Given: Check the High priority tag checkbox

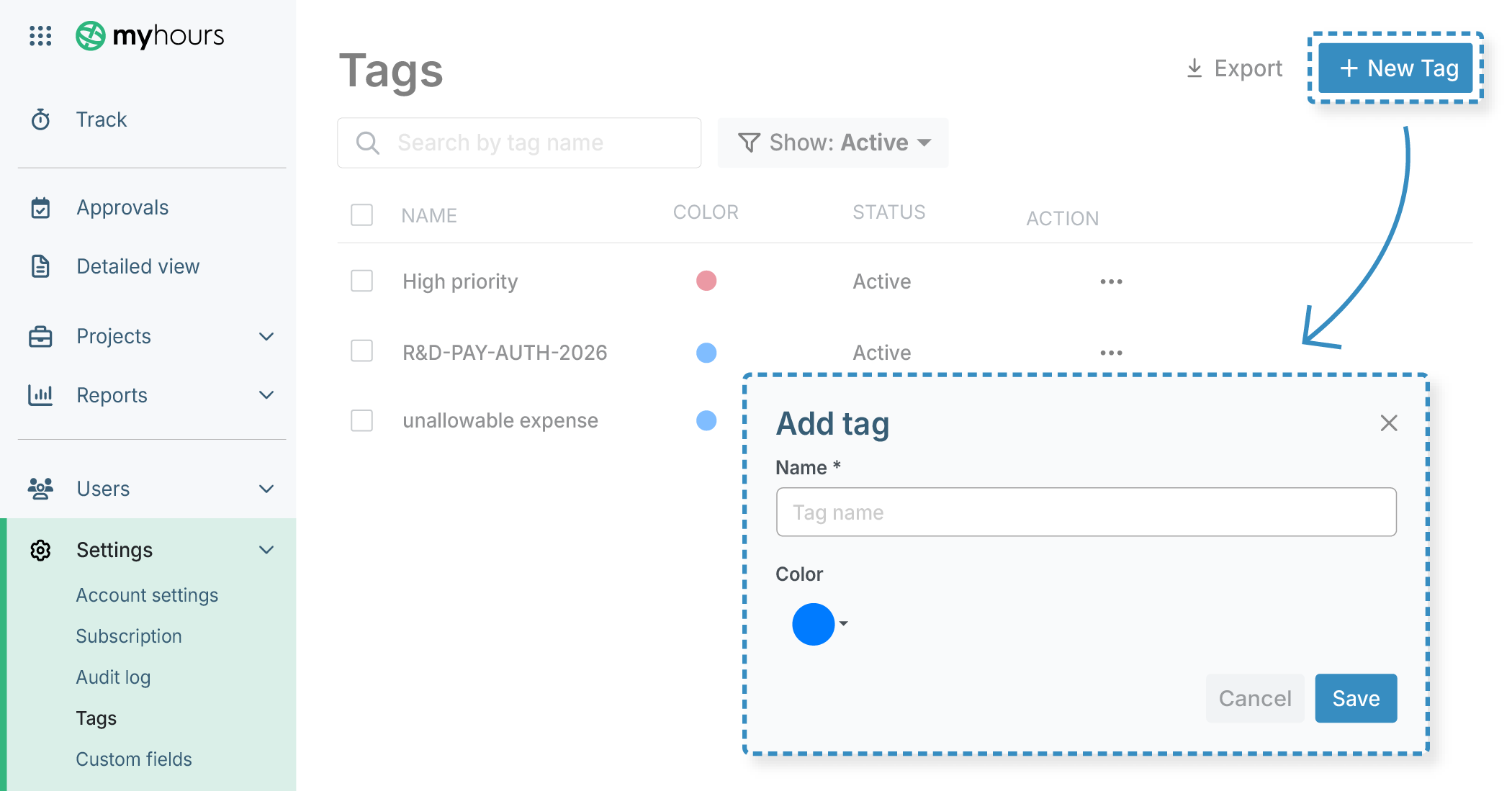Looking at the screenshot, I should pyautogui.click(x=361, y=281).
